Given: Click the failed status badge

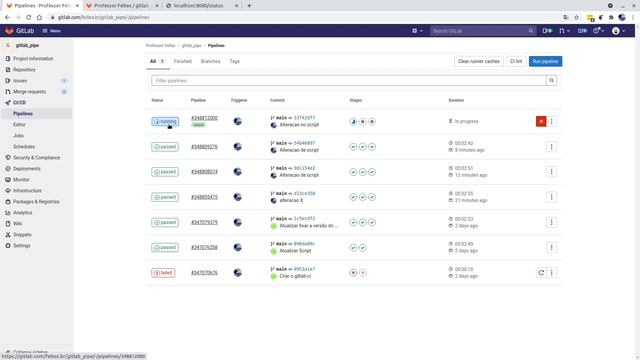Looking at the screenshot, I should pyautogui.click(x=163, y=273).
